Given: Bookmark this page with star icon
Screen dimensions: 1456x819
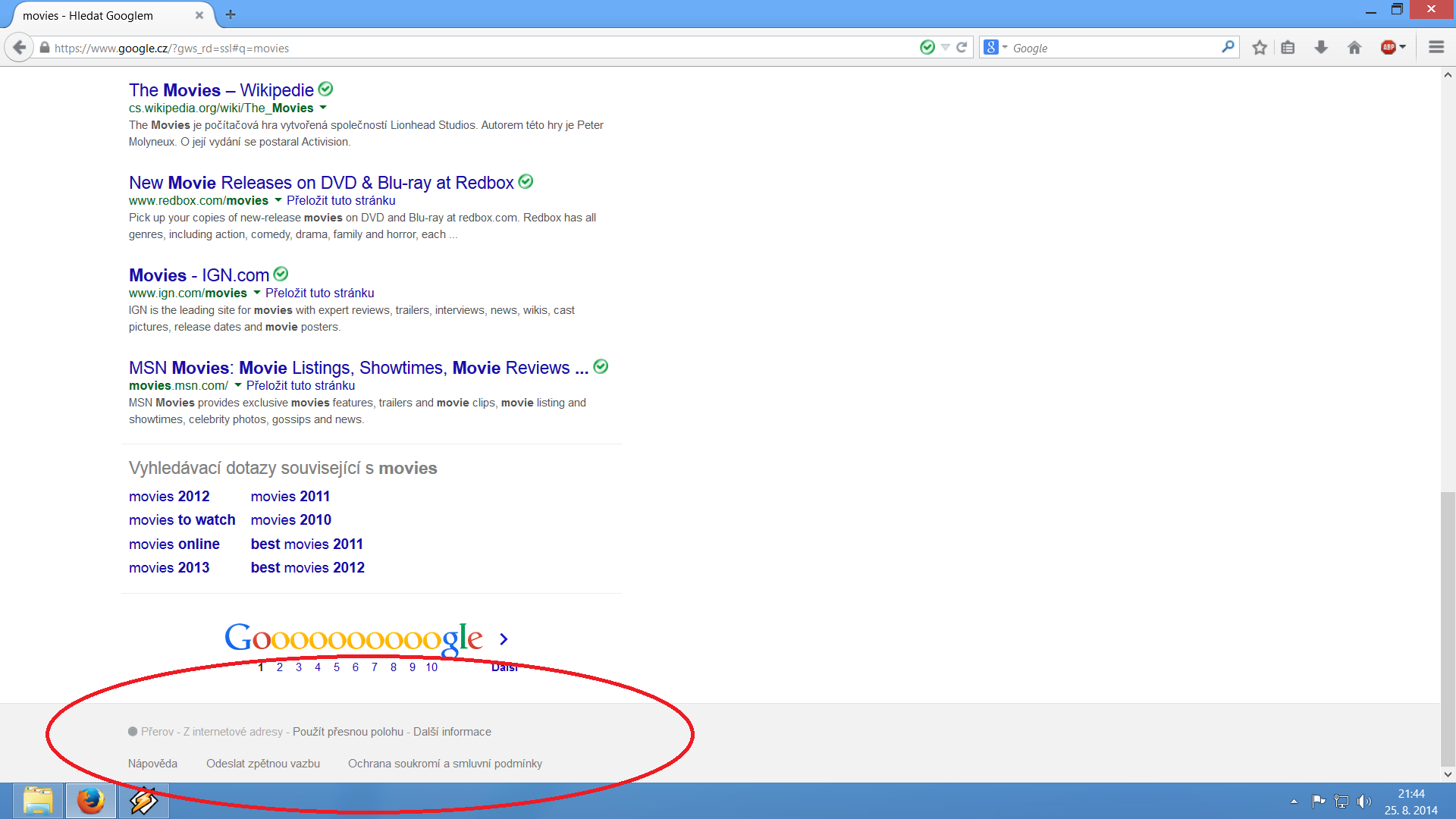Looking at the screenshot, I should click(x=1260, y=48).
